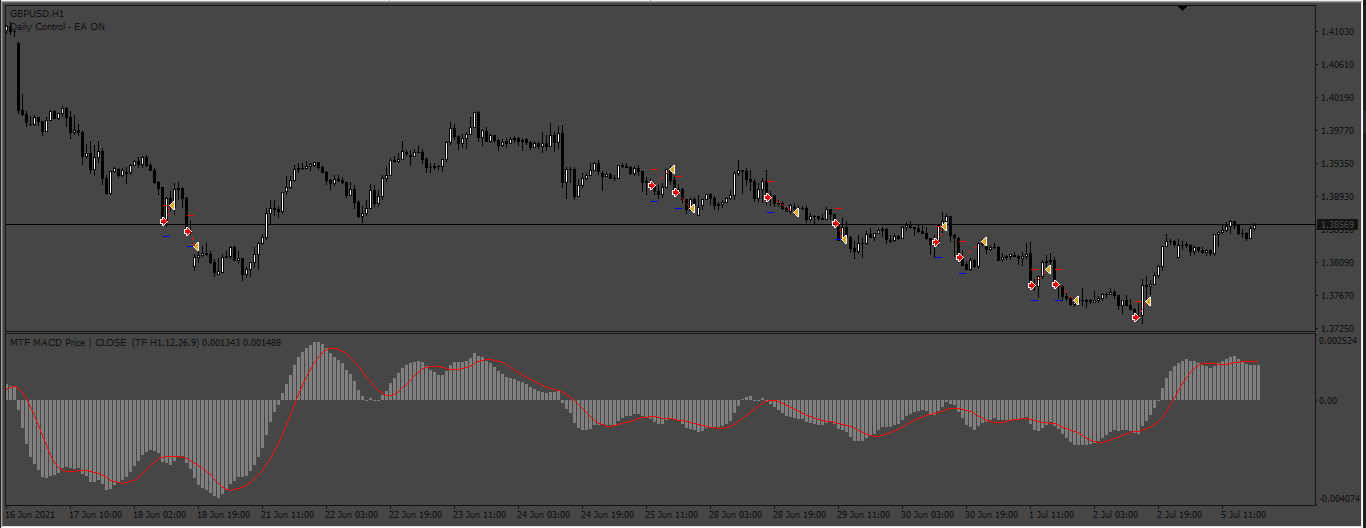Click the '5 Jul 11:00' time label
Viewport: 1366px width, 528px height.
(x=1244, y=515)
